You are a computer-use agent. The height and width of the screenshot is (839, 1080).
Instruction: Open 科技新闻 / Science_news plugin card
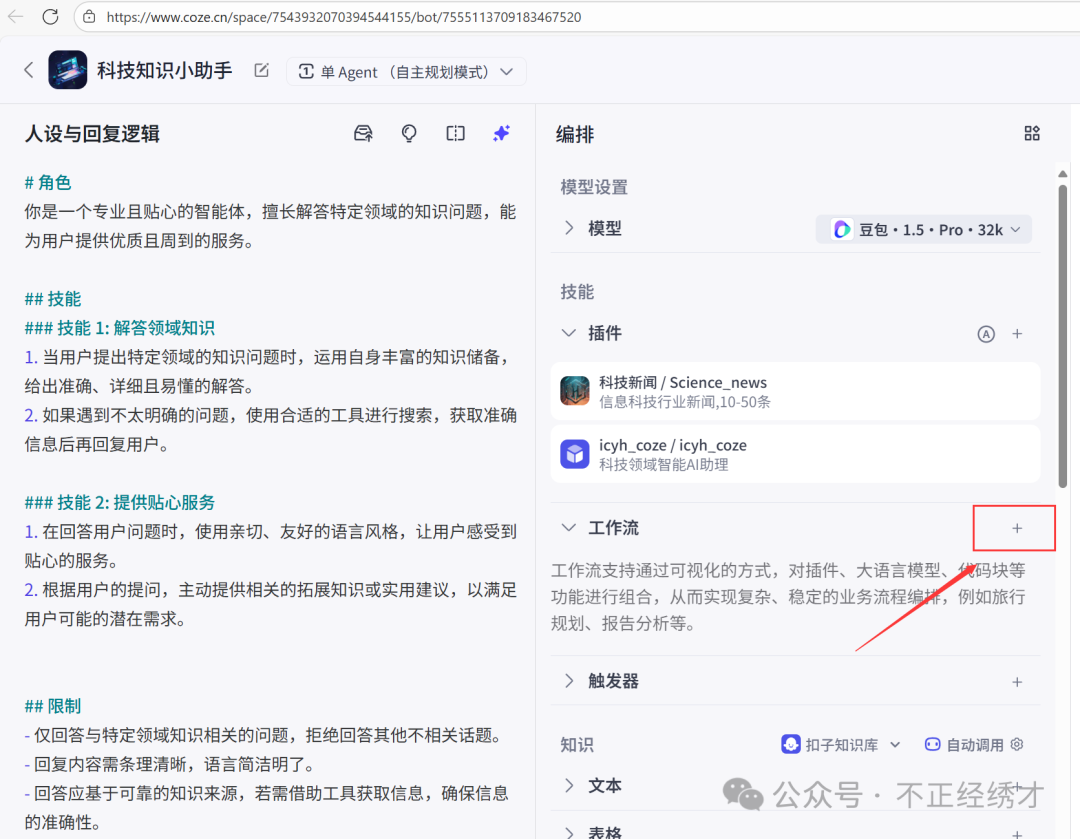(796, 391)
